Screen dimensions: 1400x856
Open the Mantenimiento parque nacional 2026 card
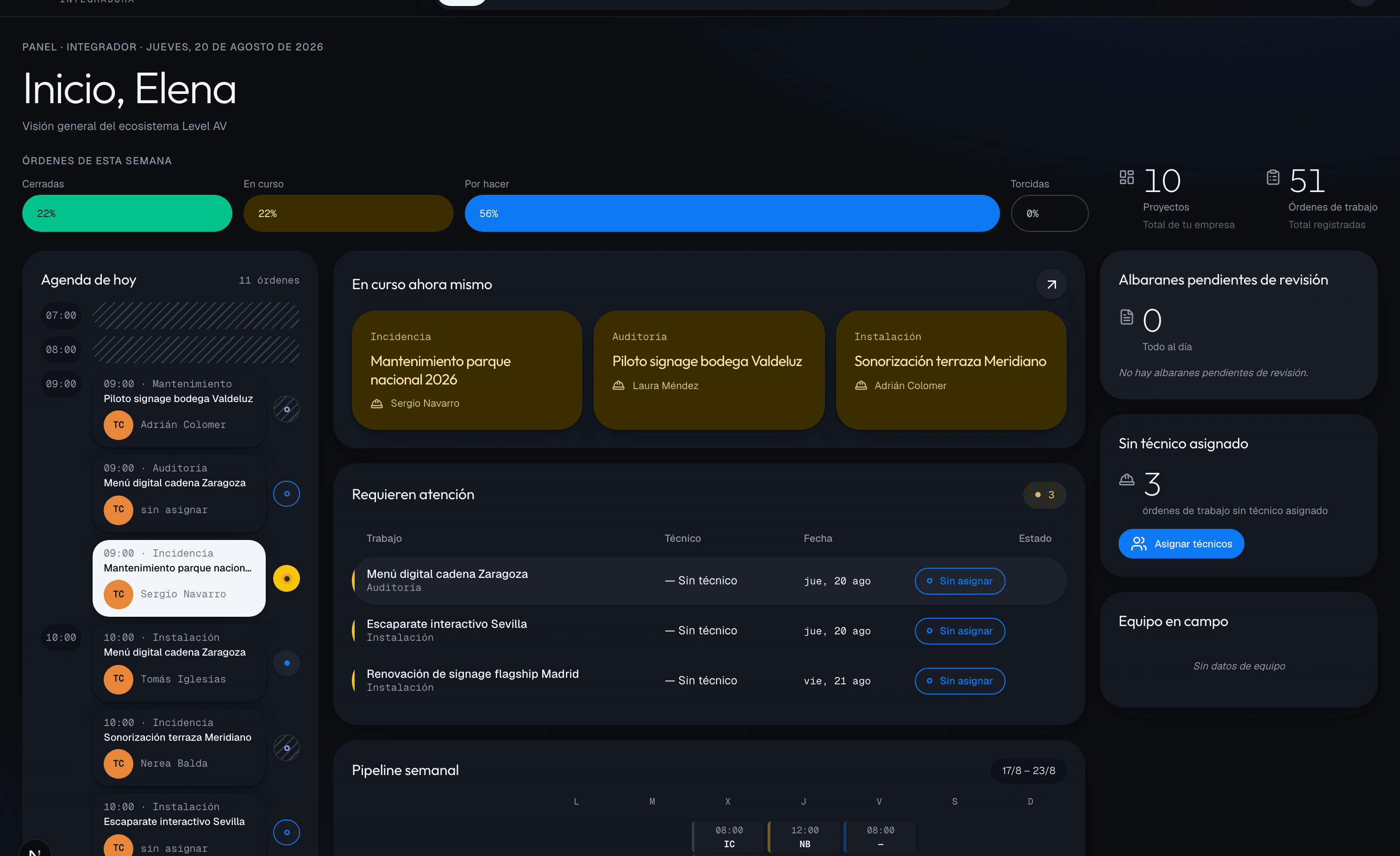(x=467, y=370)
